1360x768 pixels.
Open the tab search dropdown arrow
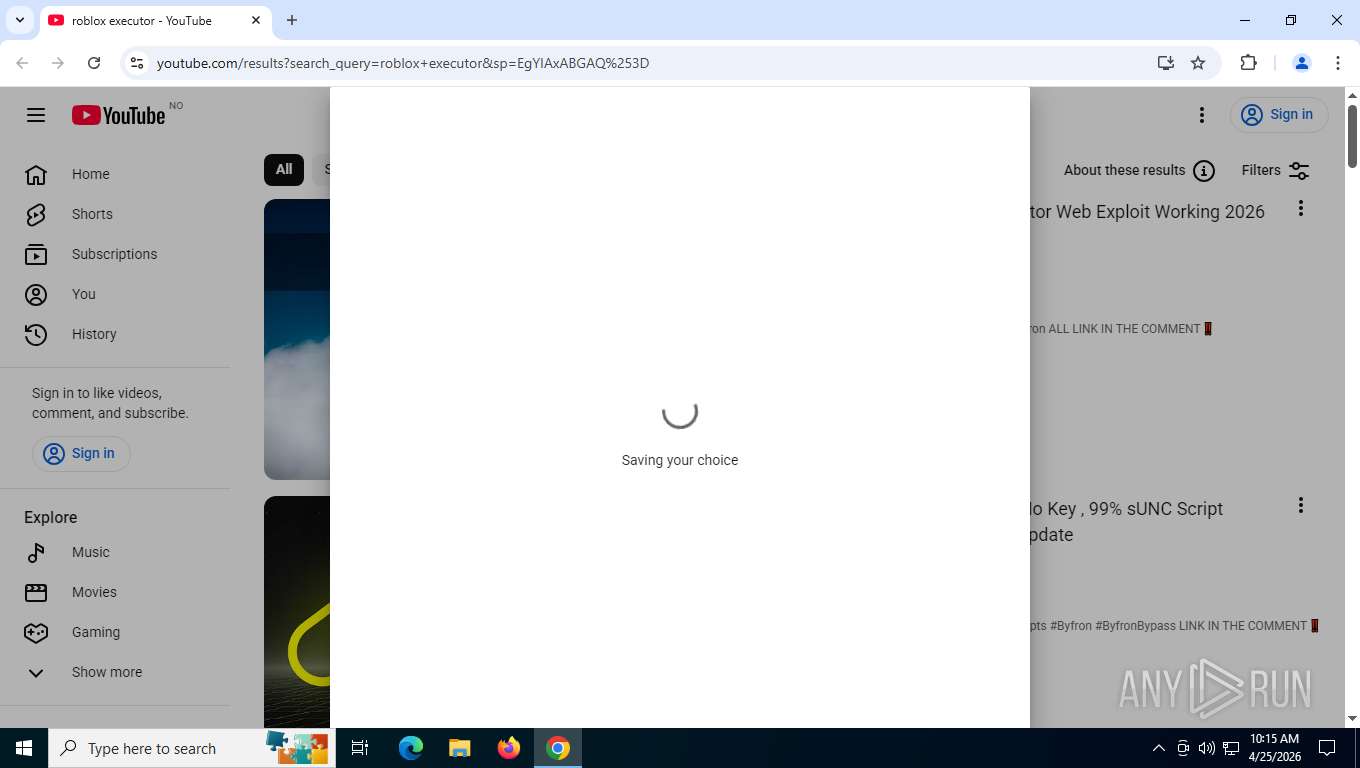(x=19, y=20)
